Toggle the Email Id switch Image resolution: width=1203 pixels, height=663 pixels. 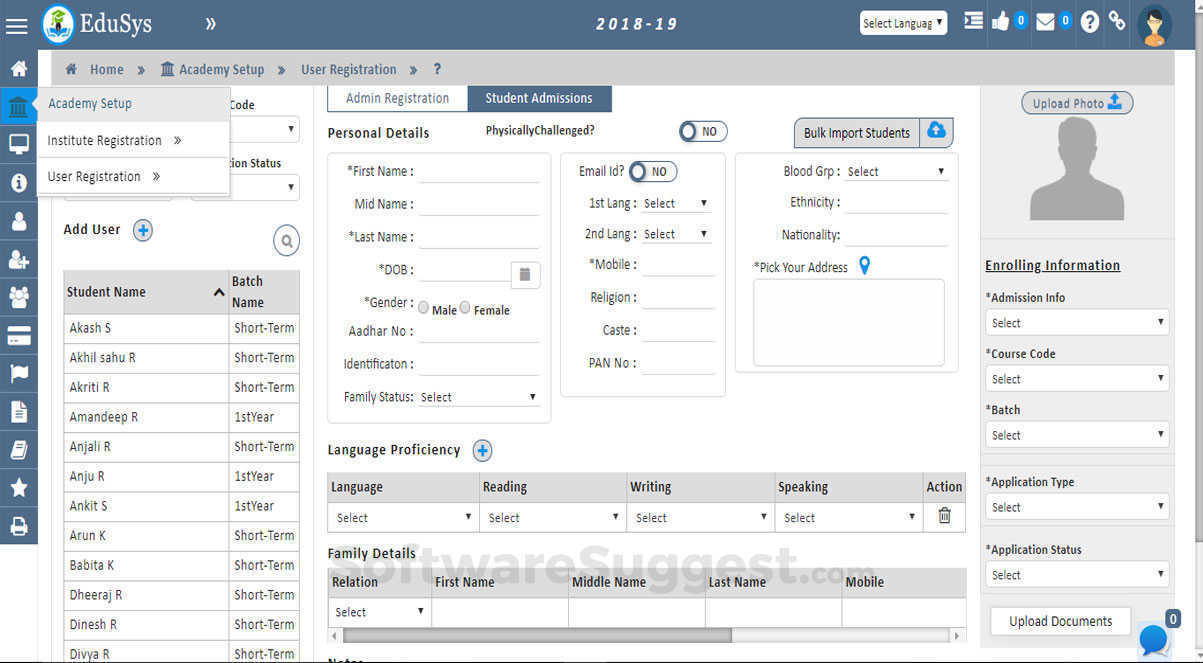(653, 172)
